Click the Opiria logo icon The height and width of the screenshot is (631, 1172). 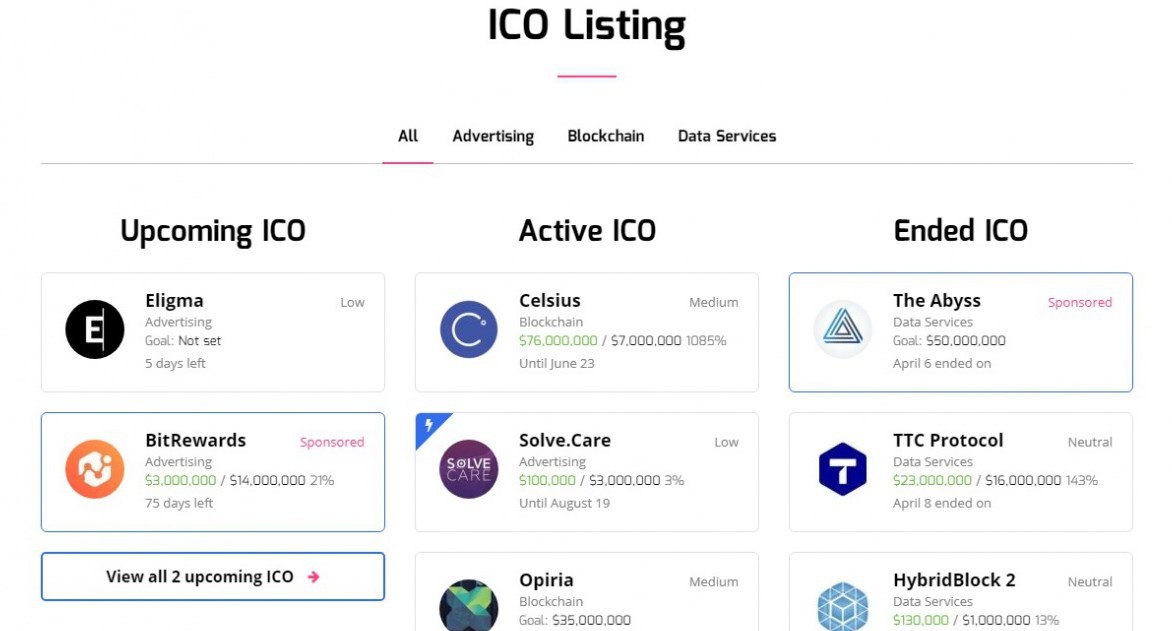(469, 605)
